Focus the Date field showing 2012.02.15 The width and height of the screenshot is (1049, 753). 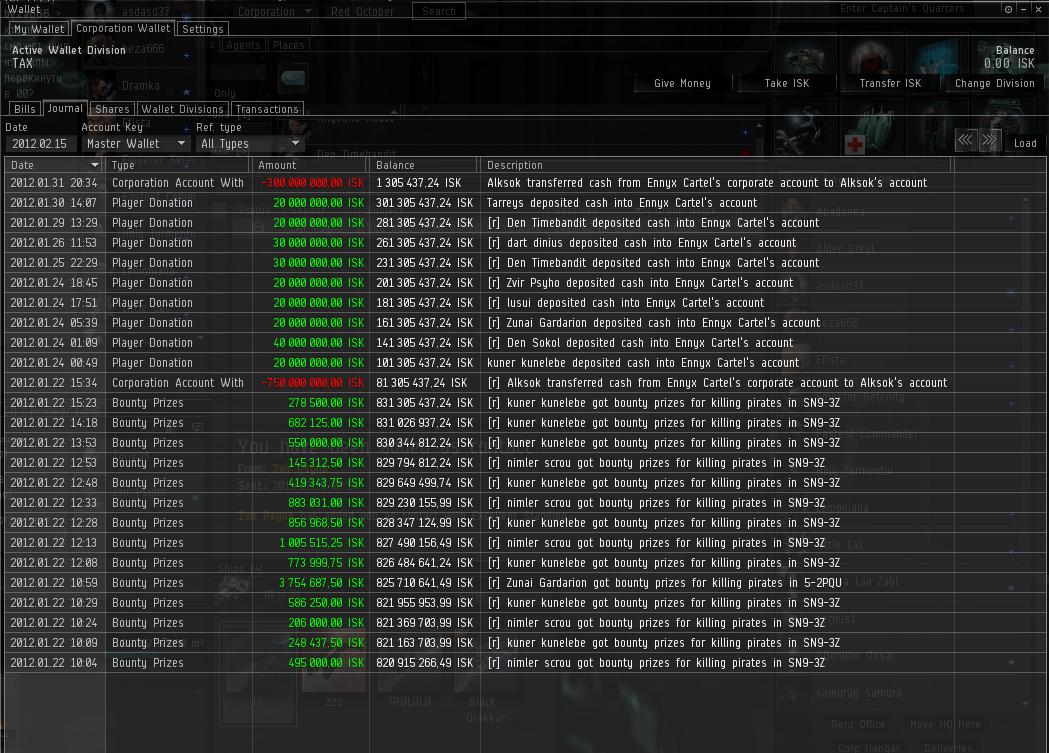coord(40,144)
